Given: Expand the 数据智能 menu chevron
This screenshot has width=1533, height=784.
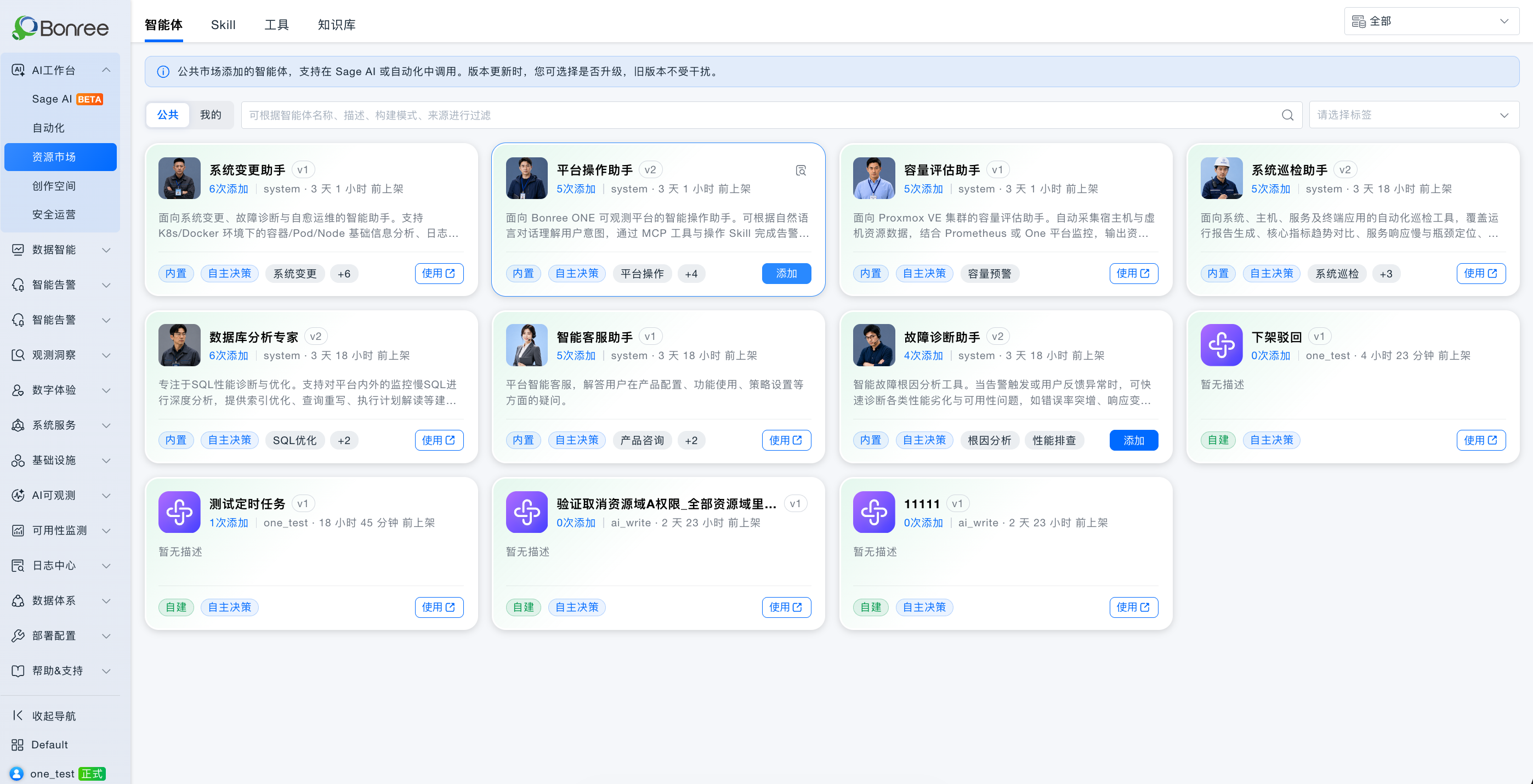Looking at the screenshot, I should (106, 250).
